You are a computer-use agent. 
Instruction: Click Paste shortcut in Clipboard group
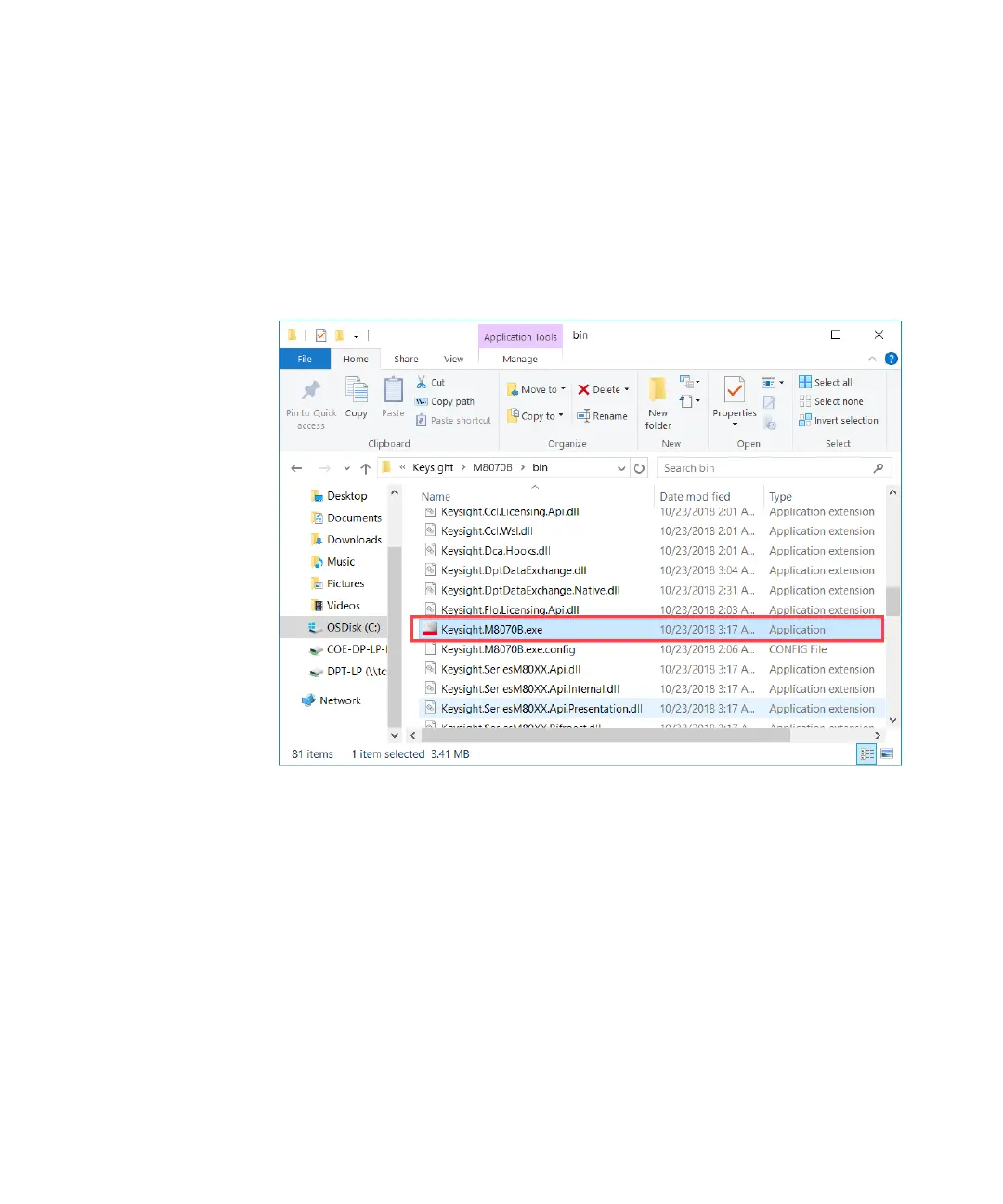pyautogui.click(x=453, y=420)
